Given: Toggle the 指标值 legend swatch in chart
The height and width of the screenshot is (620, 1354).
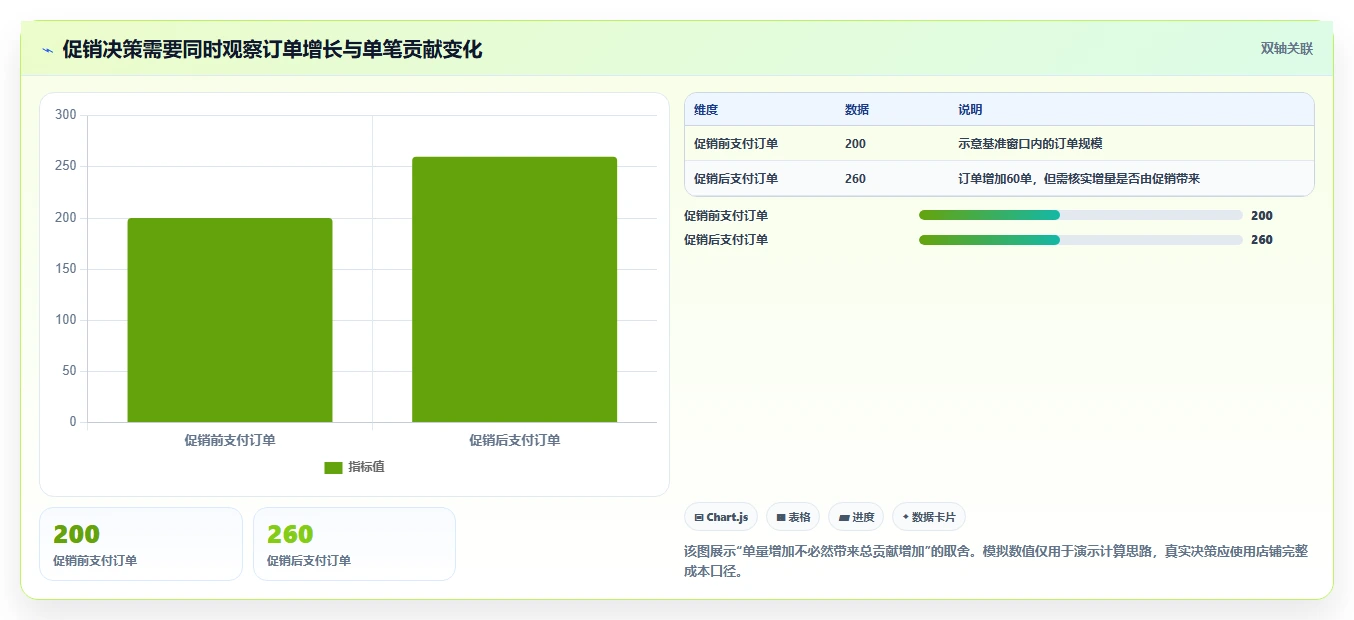Looking at the screenshot, I should [333, 467].
